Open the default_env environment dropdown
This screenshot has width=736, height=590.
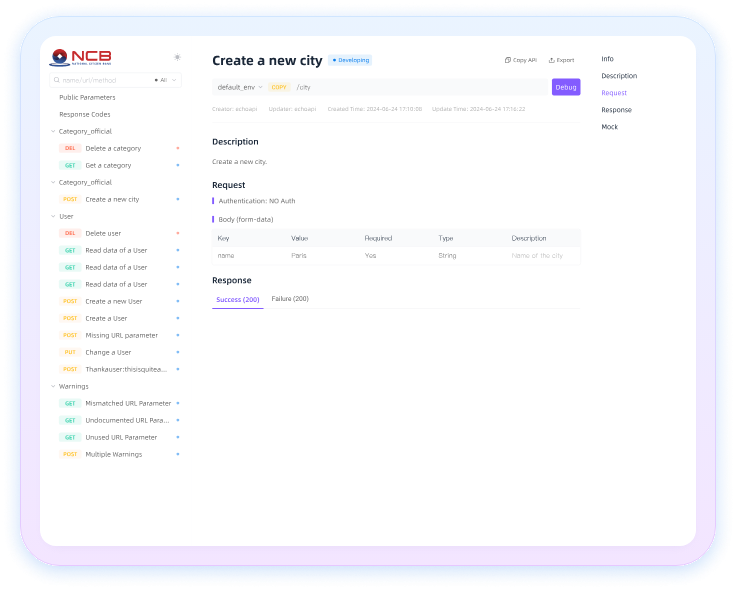tap(240, 87)
